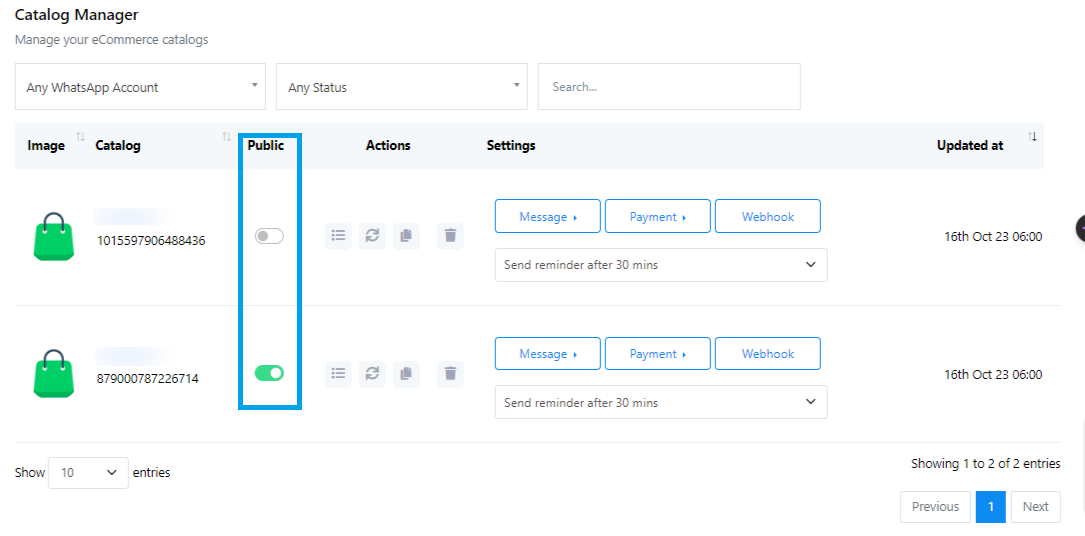Refresh catalog 879000787226714 via sync icon
The width and height of the screenshot is (1085, 536).
(372, 373)
